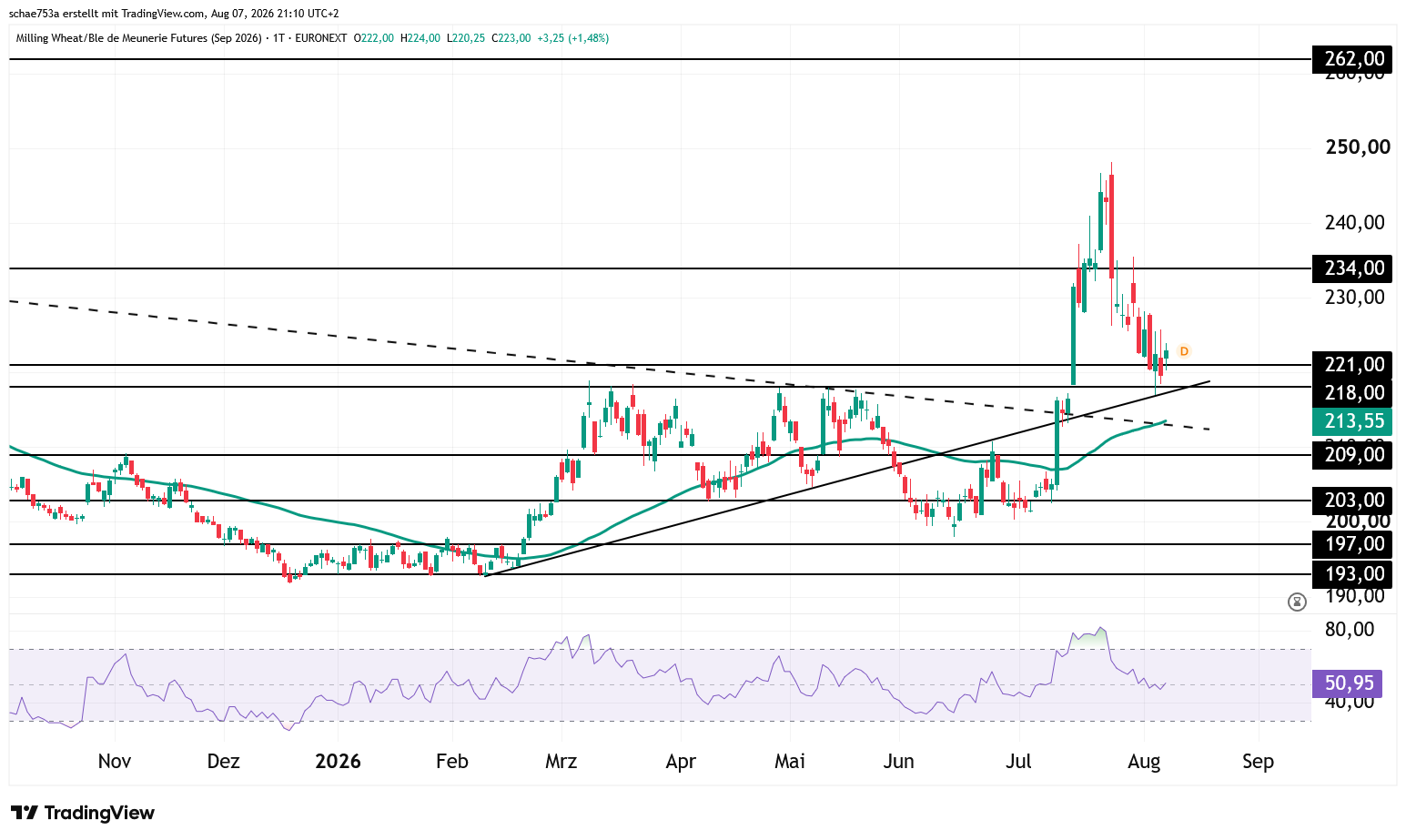Screen dimensions: 1406x840
Task: Click the orange D marker beside last candle
Action: (1184, 351)
